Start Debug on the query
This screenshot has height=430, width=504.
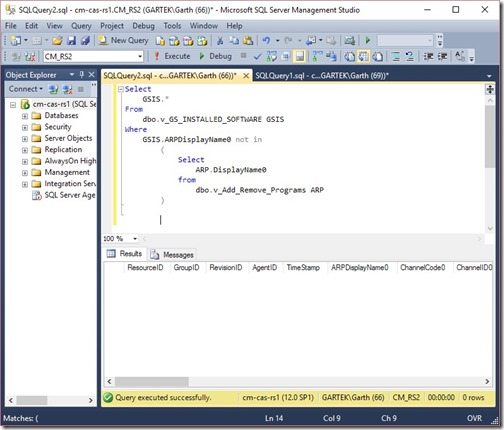click(x=215, y=56)
